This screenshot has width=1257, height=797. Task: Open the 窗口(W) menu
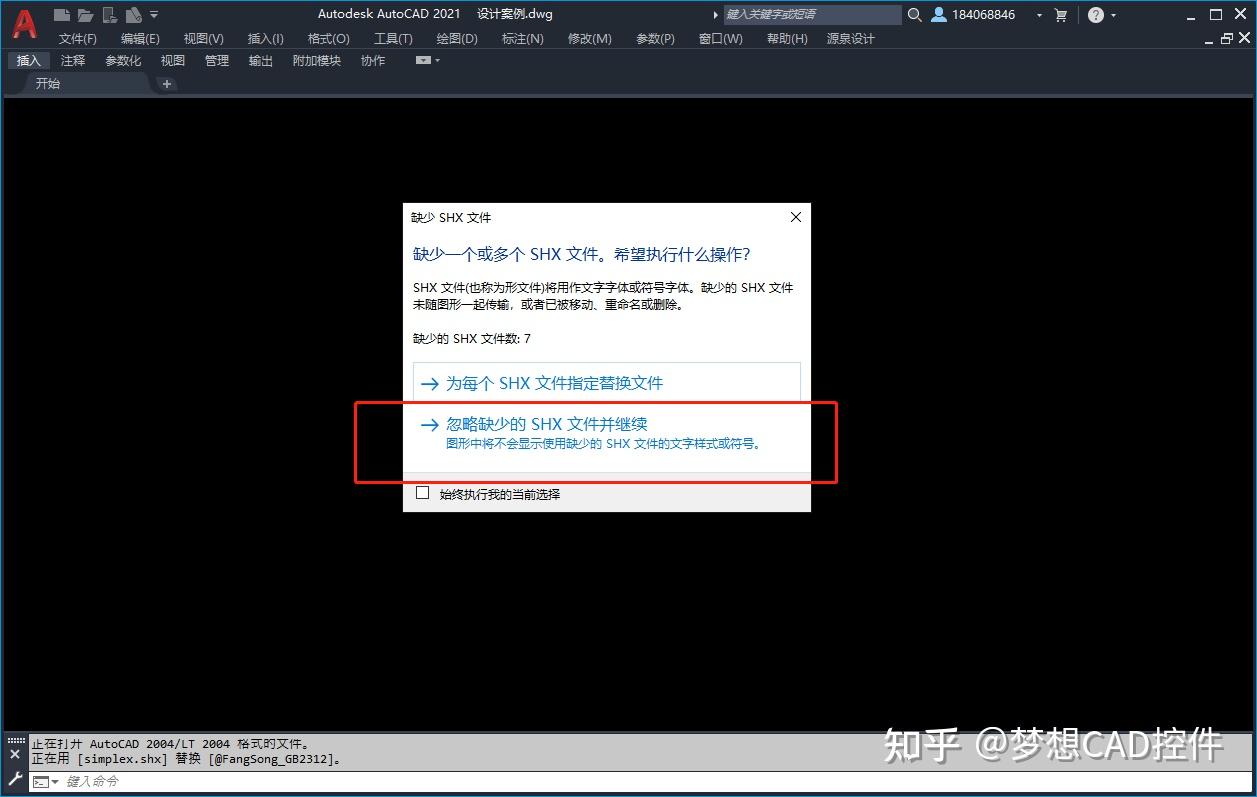[x=720, y=39]
